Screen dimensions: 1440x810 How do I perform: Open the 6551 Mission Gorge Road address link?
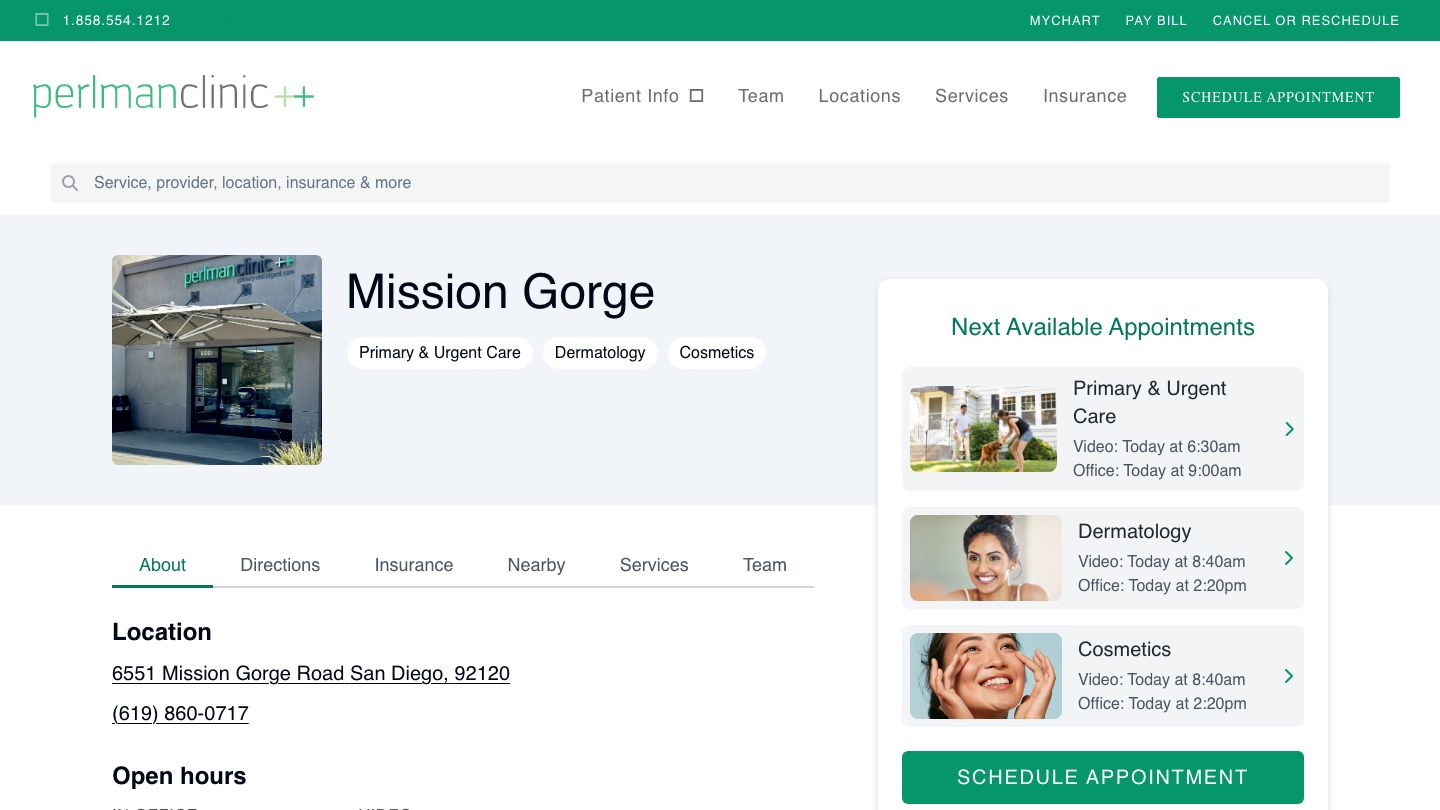pyautogui.click(x=311, y=673)
